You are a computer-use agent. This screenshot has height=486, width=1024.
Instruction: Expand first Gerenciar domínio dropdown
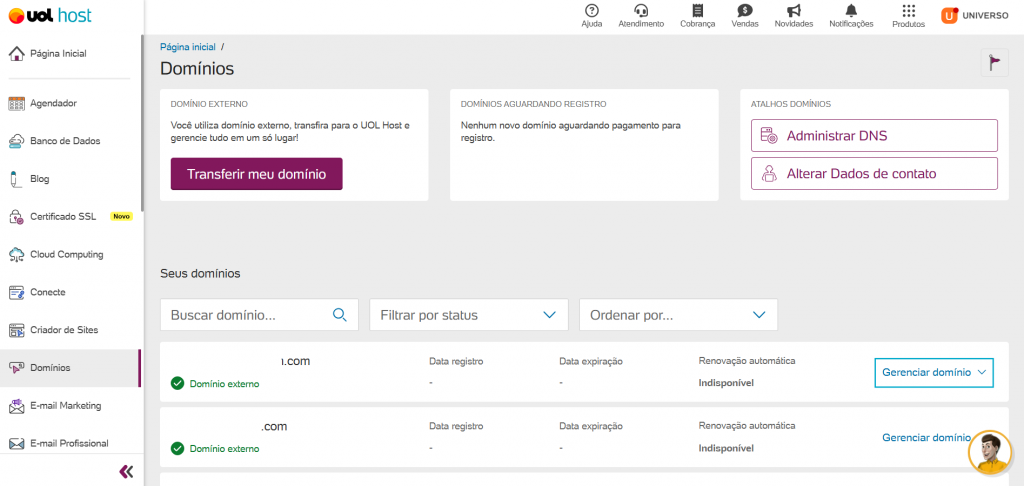(x=934, y=372)
